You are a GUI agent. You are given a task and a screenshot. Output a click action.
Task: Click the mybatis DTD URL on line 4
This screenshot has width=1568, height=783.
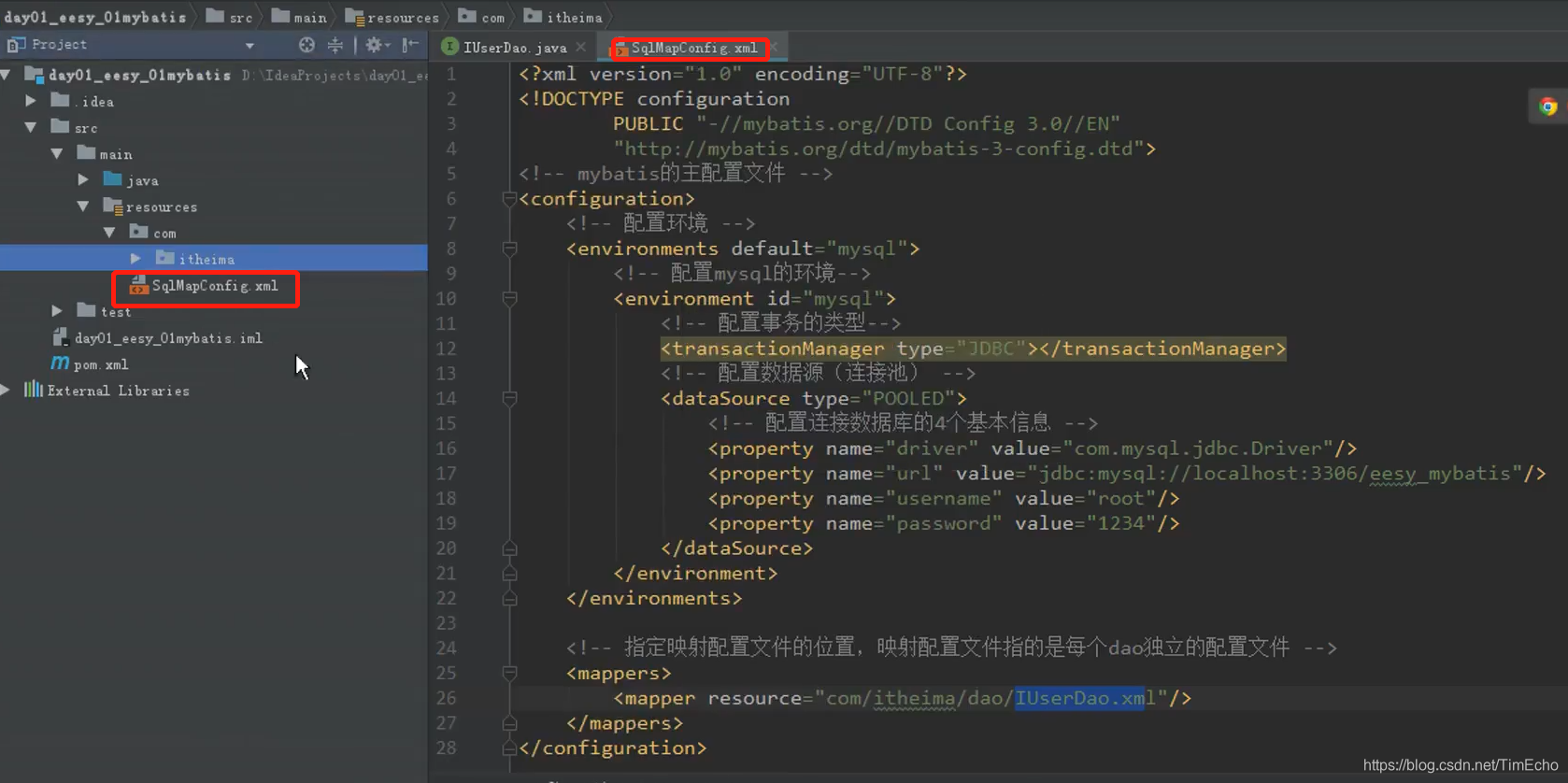point(878,149)
